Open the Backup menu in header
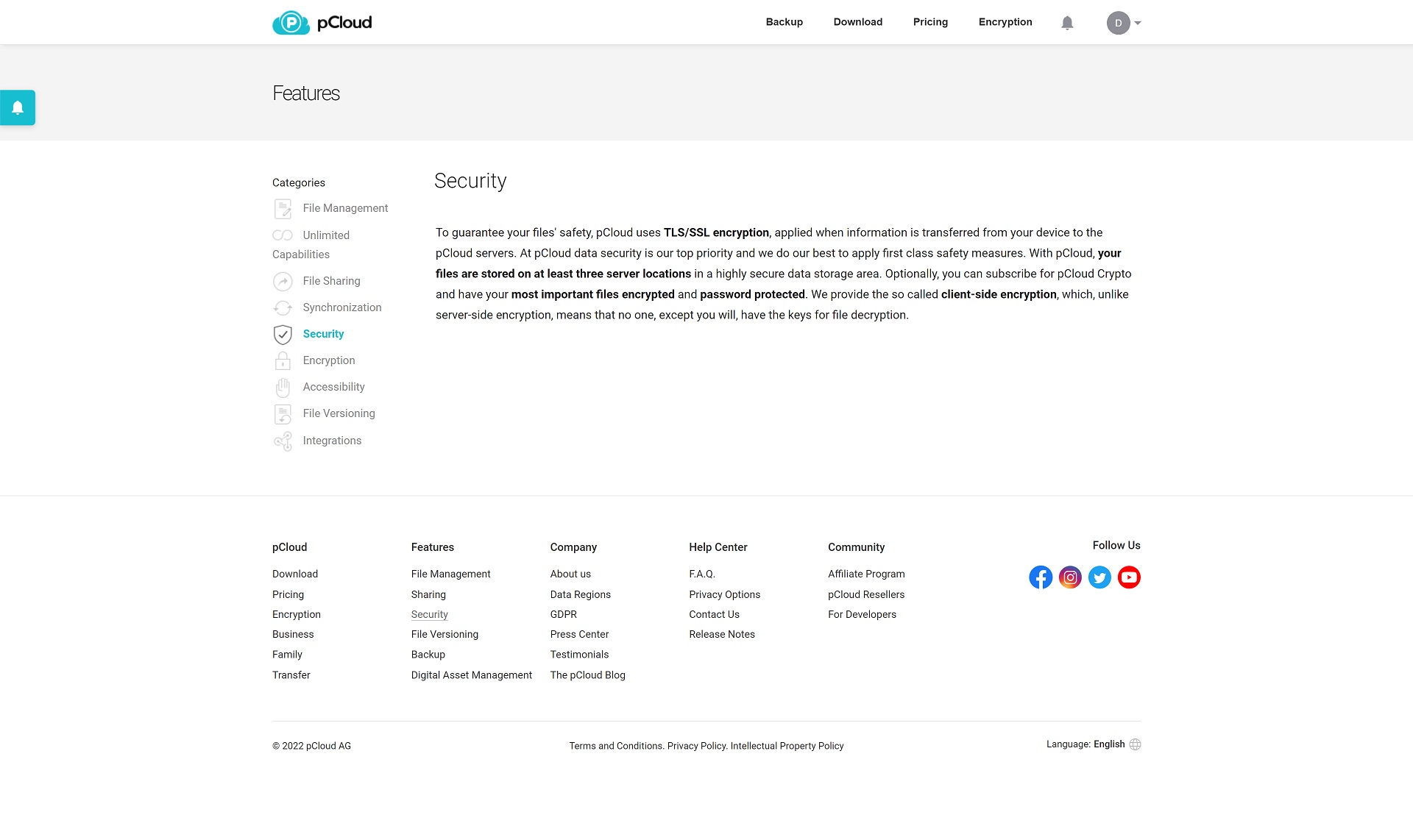1413x840 pixels. [785, 22]
